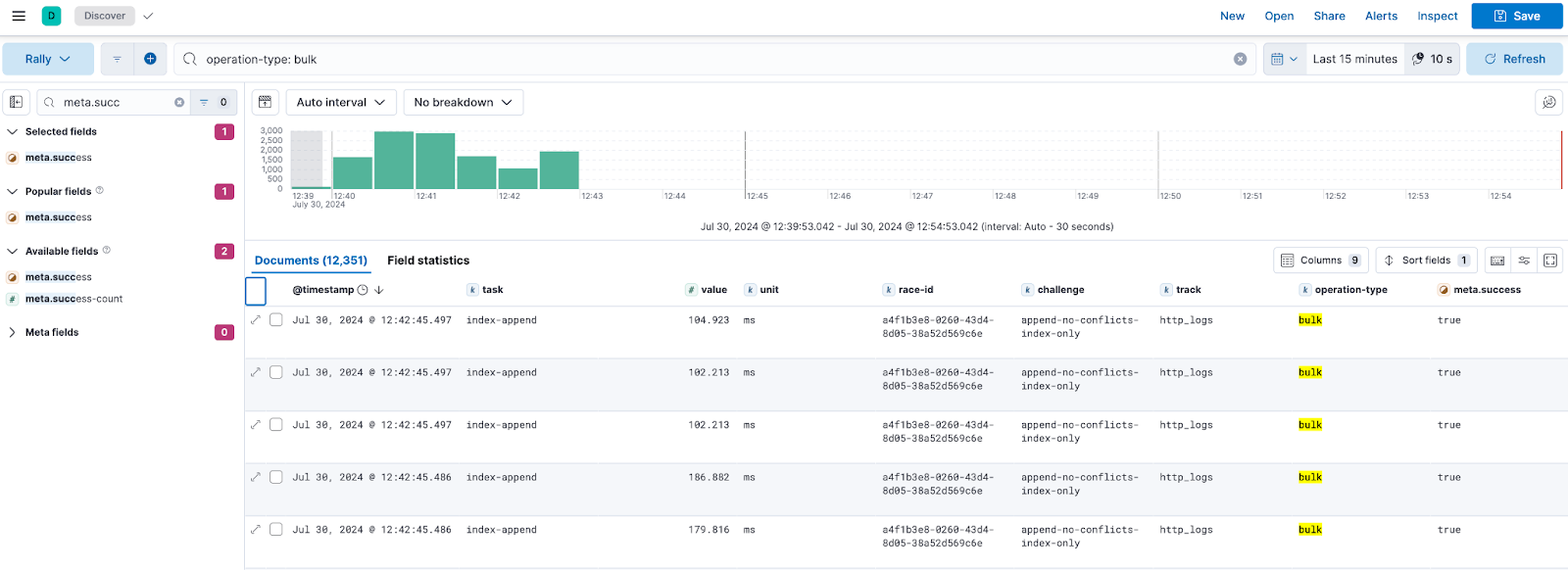
Task: Save the current search
Action: pyautogui.click(x=1516, y=16)
